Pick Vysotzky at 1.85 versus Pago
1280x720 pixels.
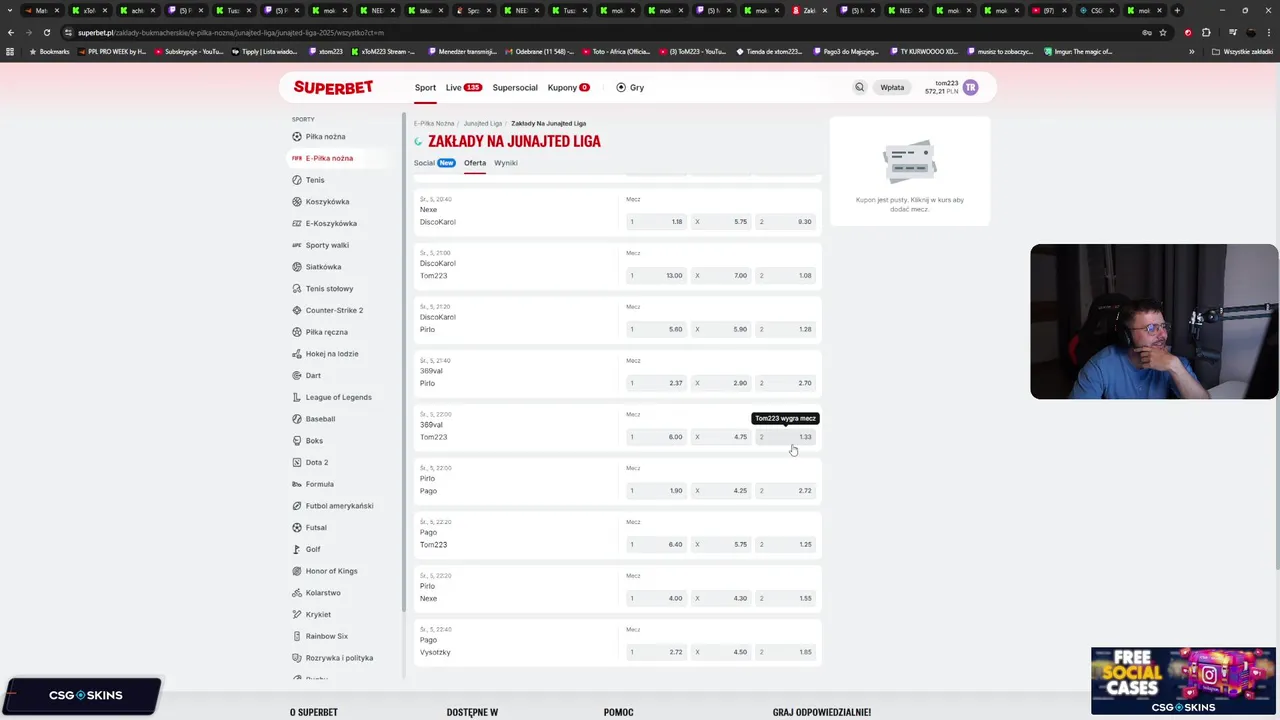tap(785, 652)
